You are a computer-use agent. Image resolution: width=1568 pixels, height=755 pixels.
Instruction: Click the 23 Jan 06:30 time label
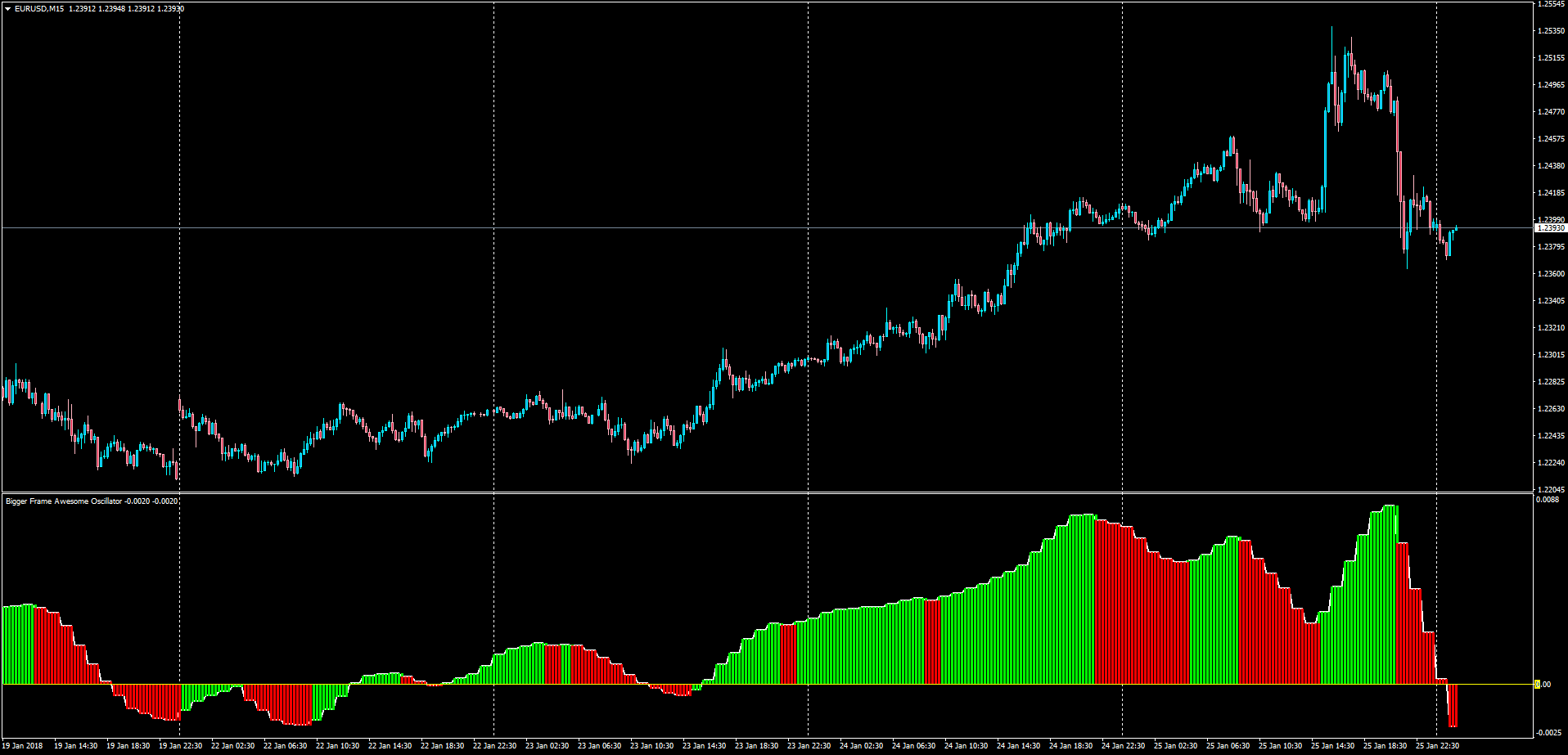600,746
